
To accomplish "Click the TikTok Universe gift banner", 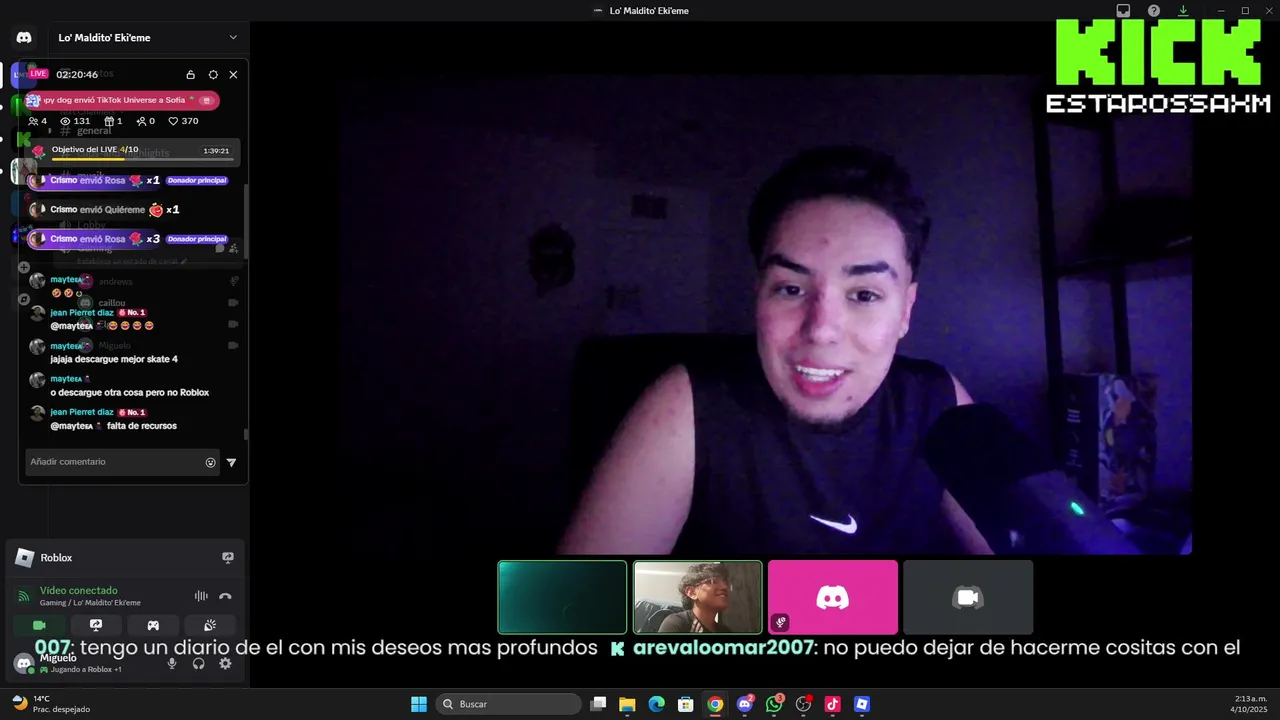I will 121,100.
